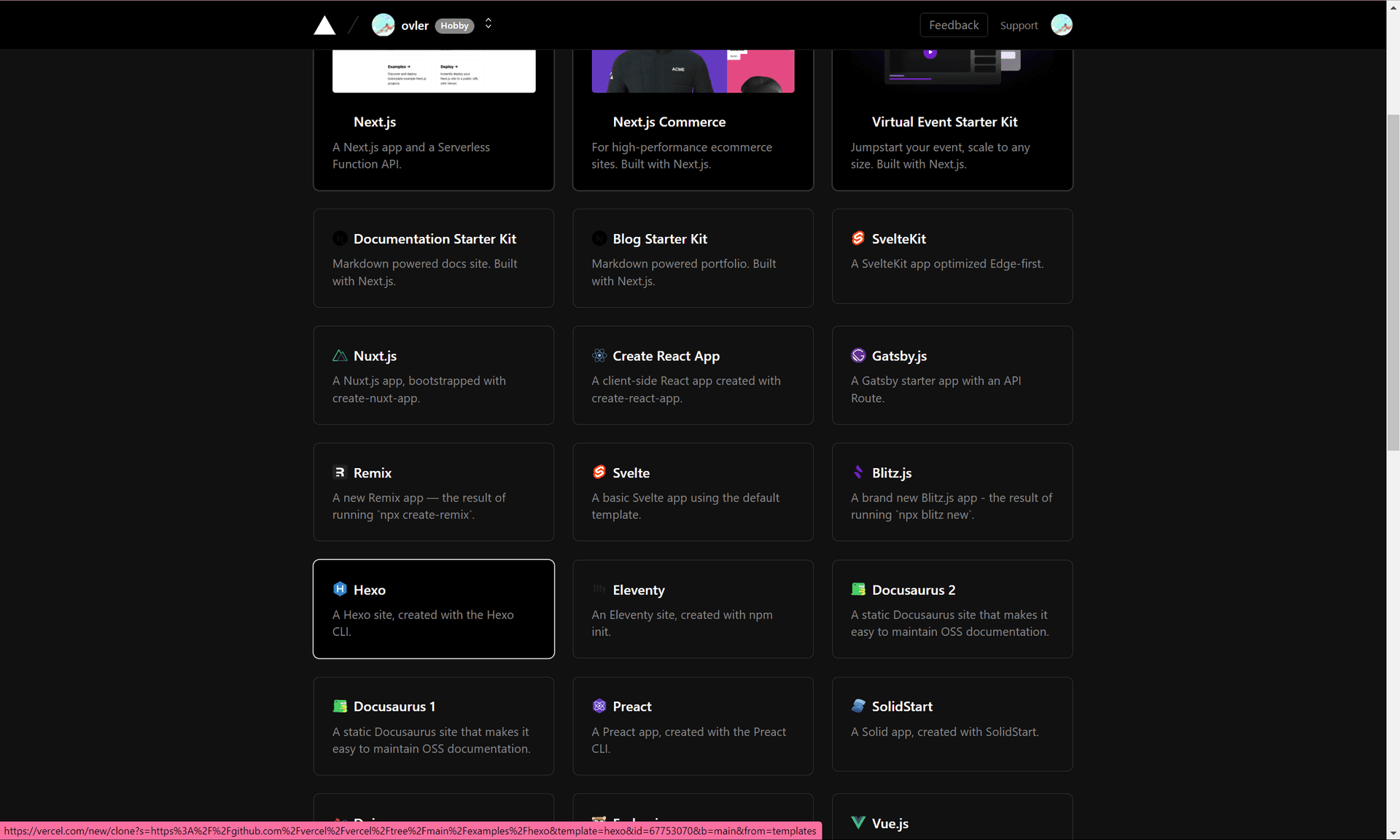Open the team switcher chevron
This screenshot has width=1400, height=840.
click(x=489, y=24)
